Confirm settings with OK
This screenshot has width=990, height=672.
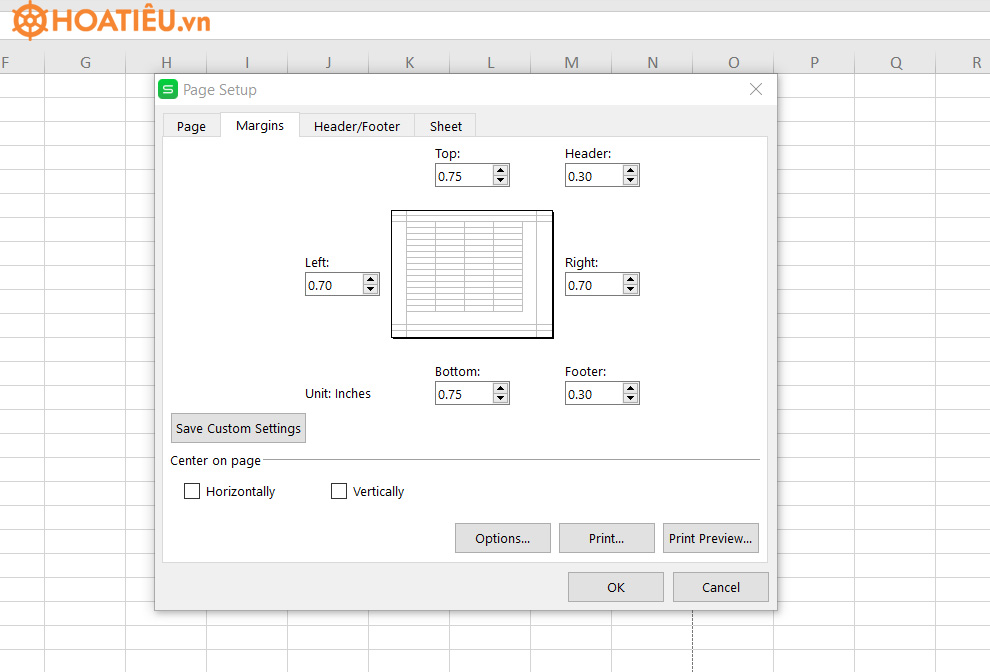point(615,587)
